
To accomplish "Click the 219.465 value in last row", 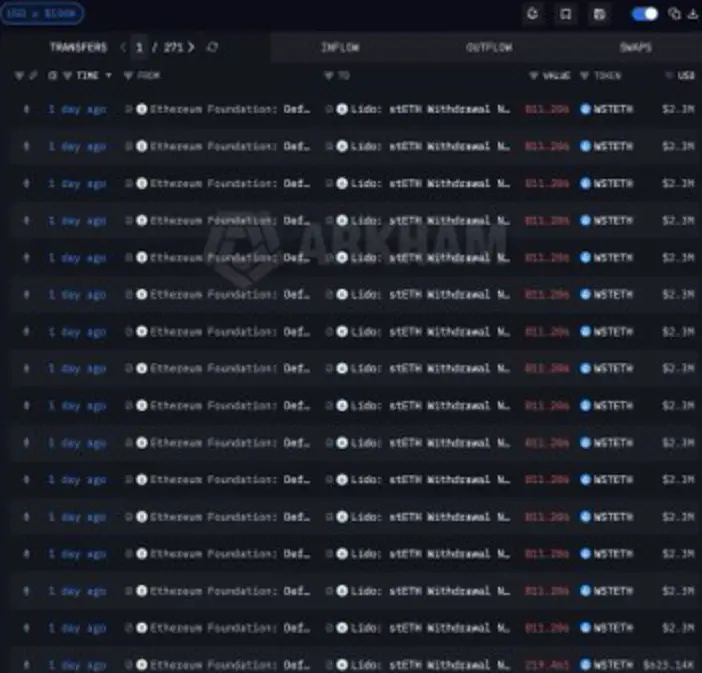I will [547, 664].
